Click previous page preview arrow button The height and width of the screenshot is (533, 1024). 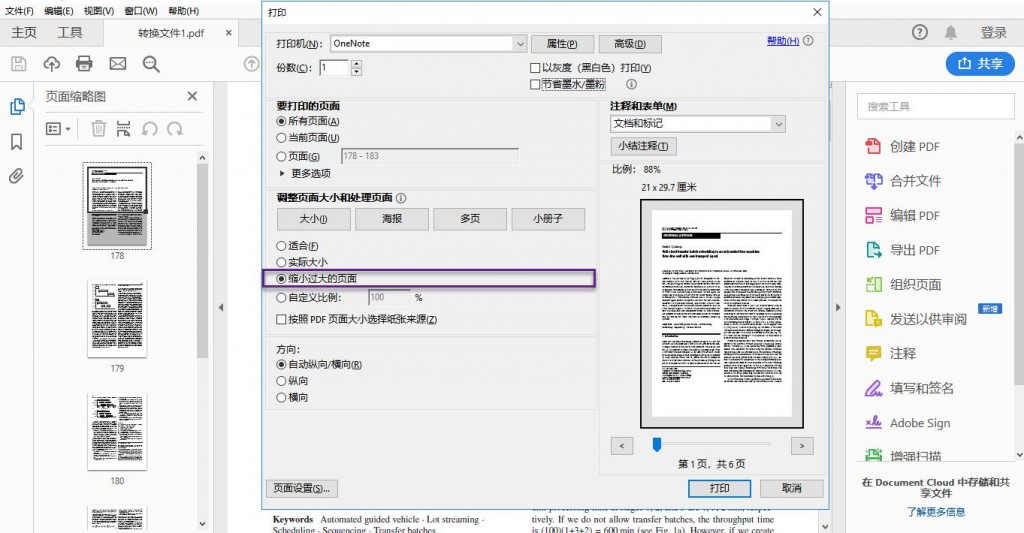[622, 445]
